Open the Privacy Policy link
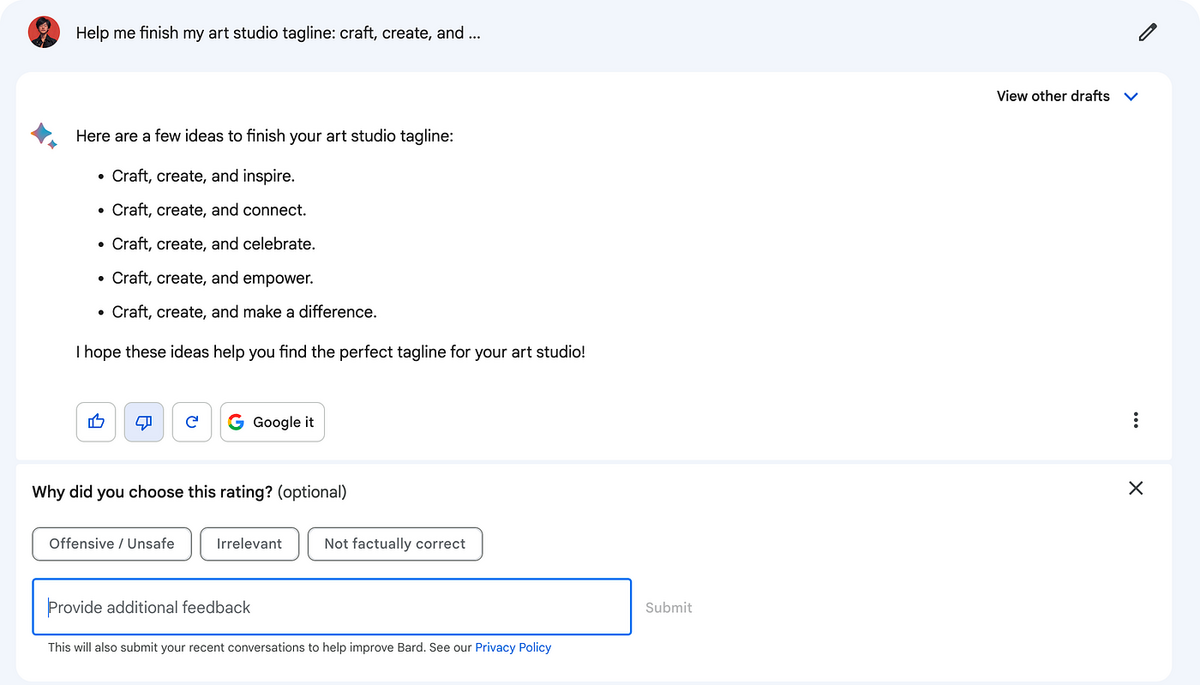This screenshot has height=685, width=1200. (x=513, y=647)
